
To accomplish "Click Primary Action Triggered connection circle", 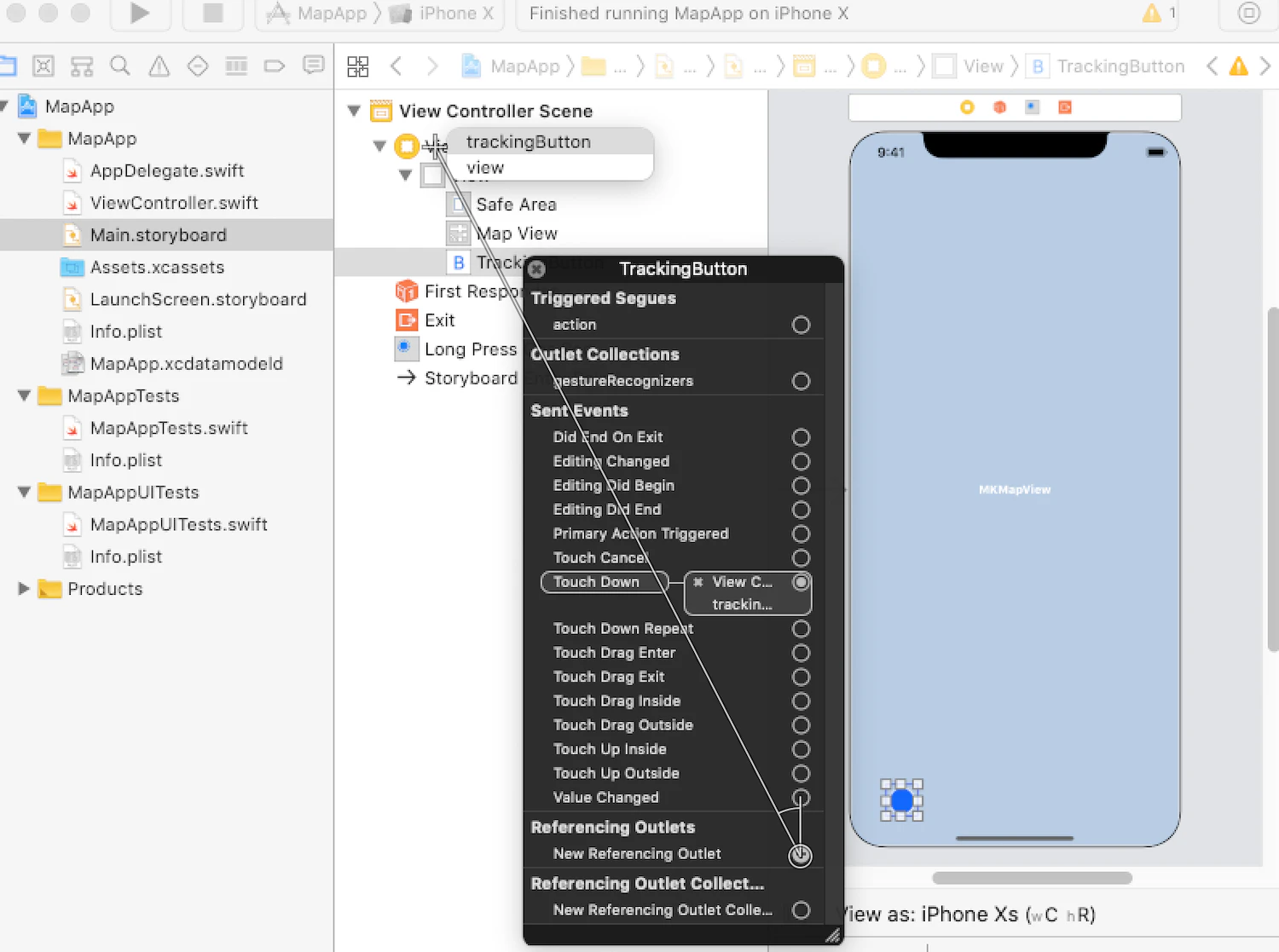I will [x=801, y=534].
